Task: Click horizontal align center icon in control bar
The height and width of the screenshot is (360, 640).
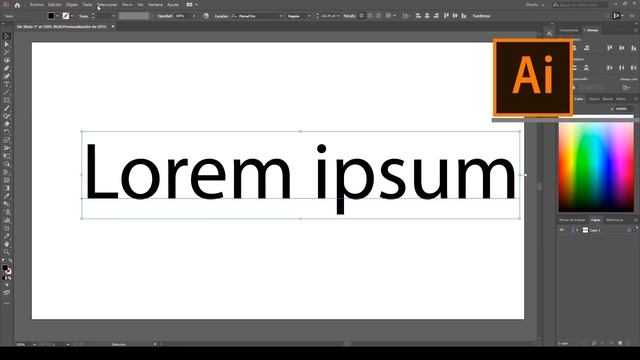Action: pyautogui.click(x=427, y=16)
